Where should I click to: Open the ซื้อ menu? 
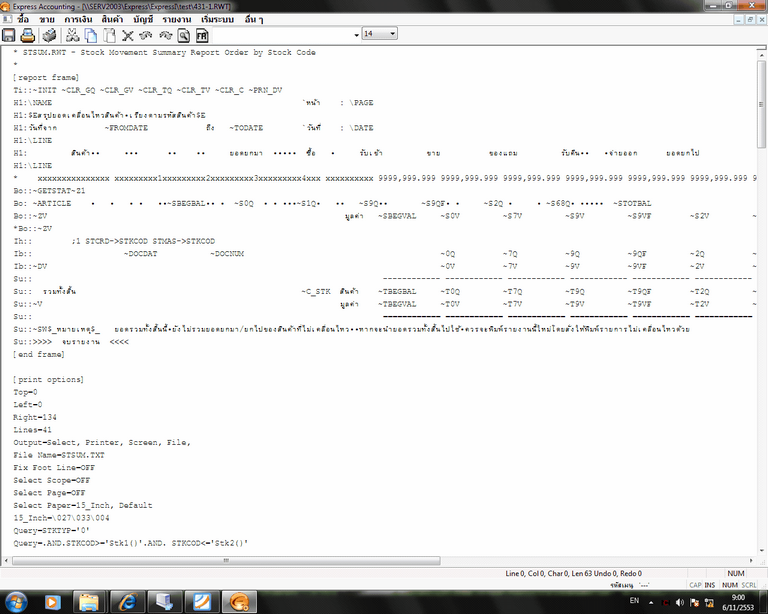coord(23,20)
